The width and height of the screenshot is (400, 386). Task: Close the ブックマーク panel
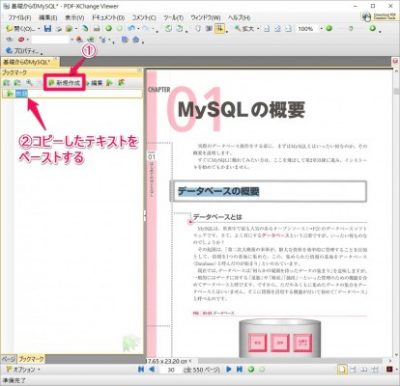click(x=140, y=71)
